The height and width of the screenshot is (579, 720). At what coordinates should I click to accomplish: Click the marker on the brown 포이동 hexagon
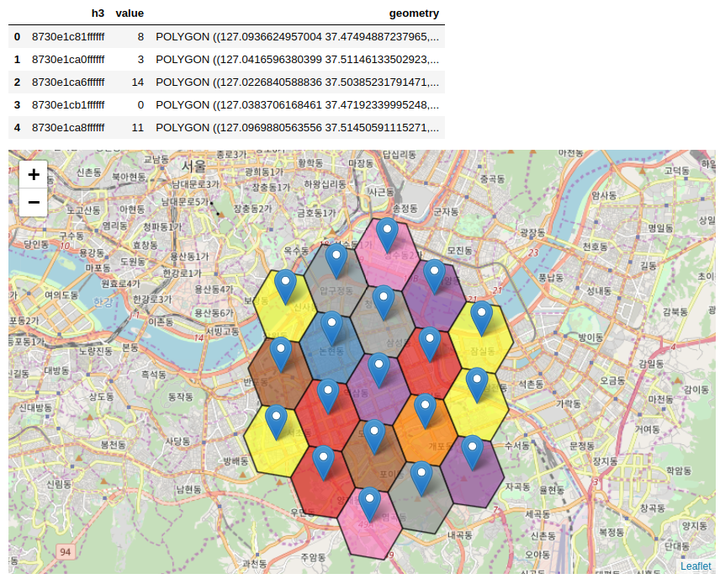click(x=374, y=437)
